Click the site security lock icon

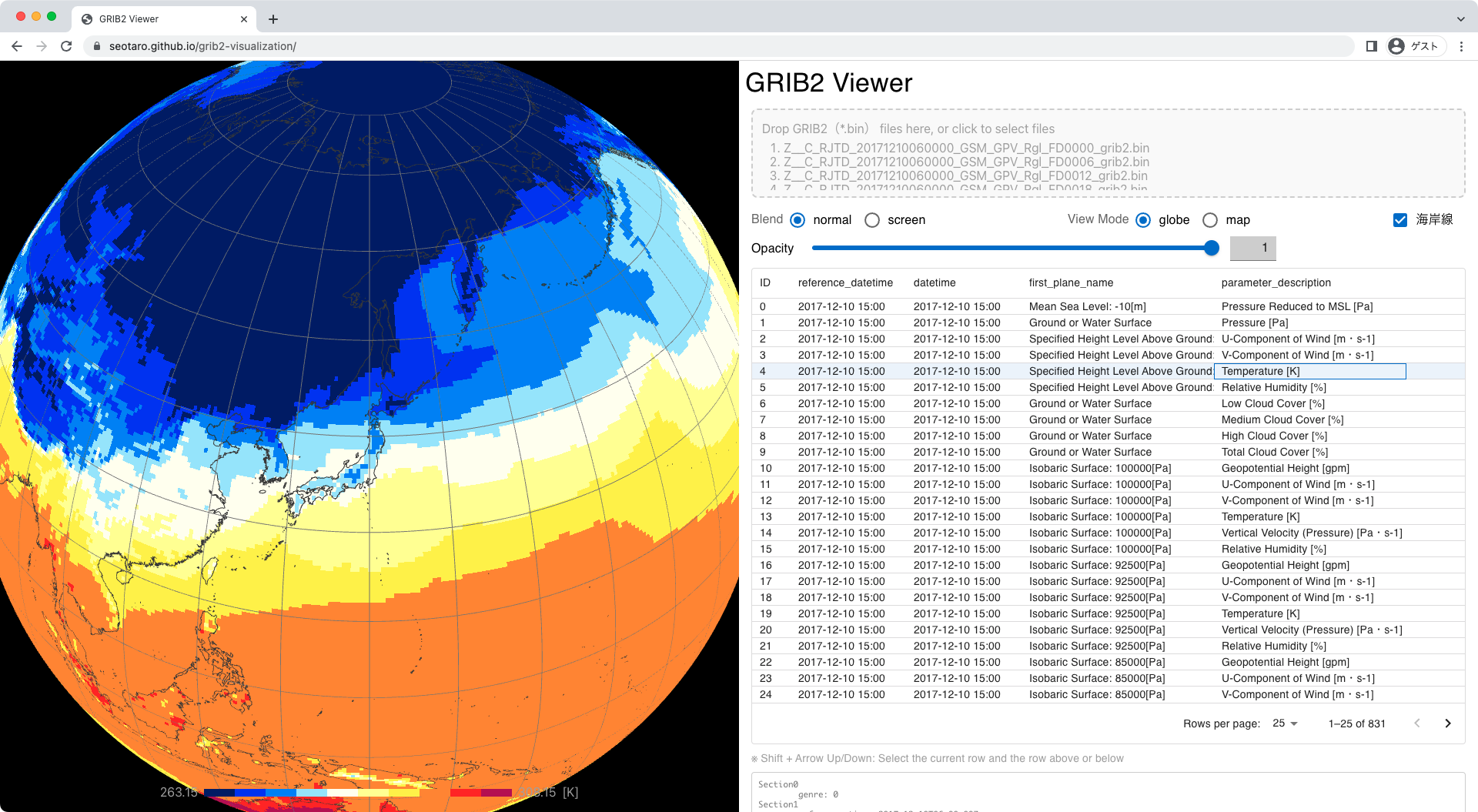(96, 46)
